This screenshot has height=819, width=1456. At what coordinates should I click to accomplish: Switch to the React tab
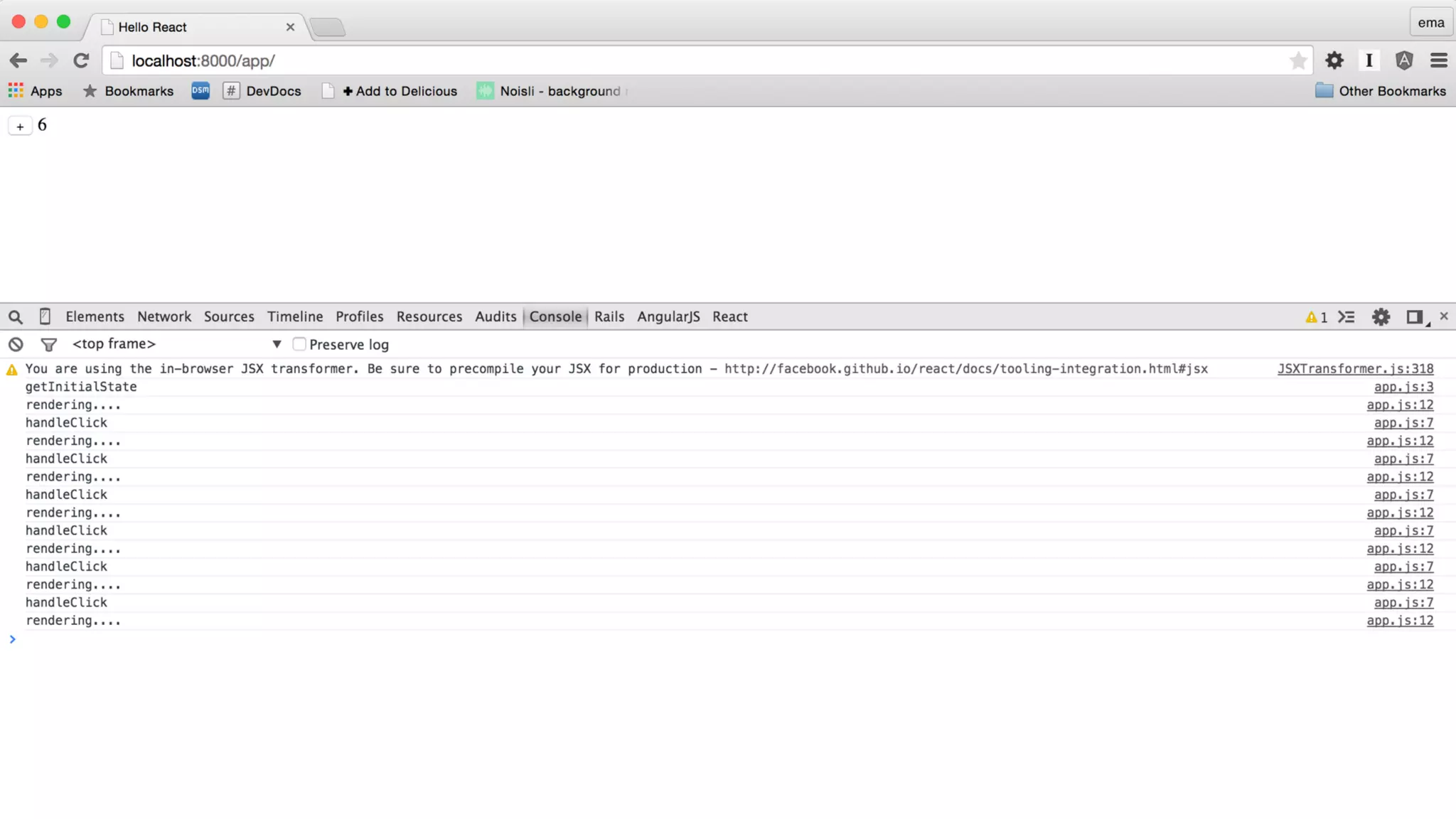tap(729, 317)
